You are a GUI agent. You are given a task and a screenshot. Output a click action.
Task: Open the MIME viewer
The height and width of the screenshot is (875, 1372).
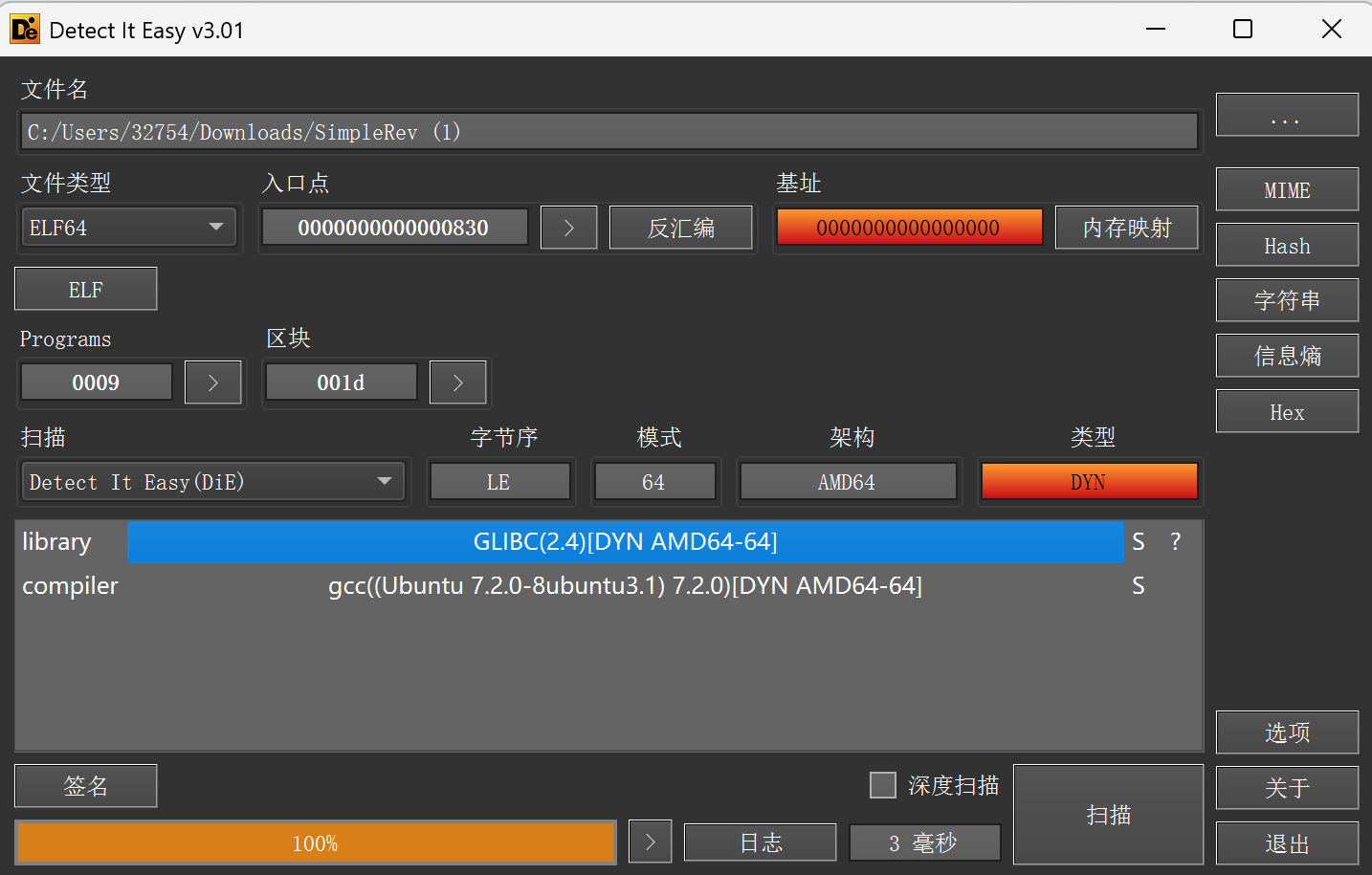pos(1287,189)
